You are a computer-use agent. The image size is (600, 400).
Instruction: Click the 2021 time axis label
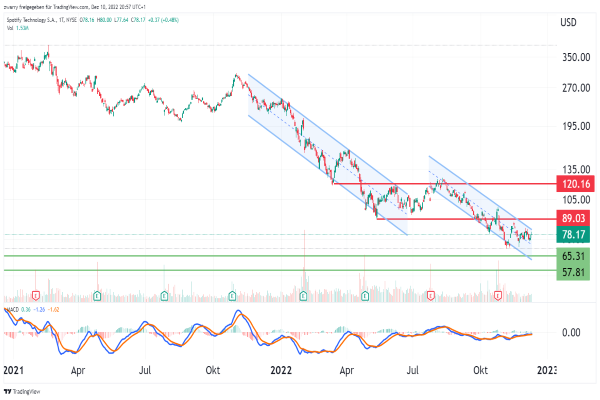pos(13,370)
